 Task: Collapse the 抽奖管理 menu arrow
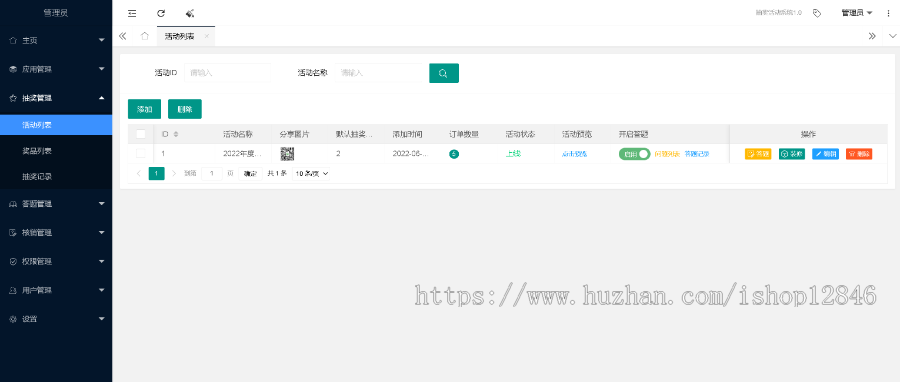[102, 98]
